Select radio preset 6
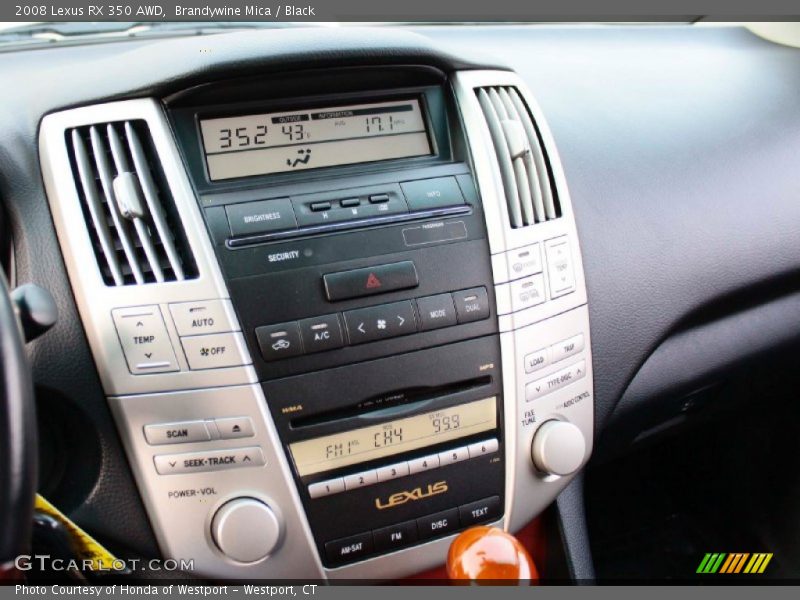Screen dimensions: 800x600 [x=483, y=448]
